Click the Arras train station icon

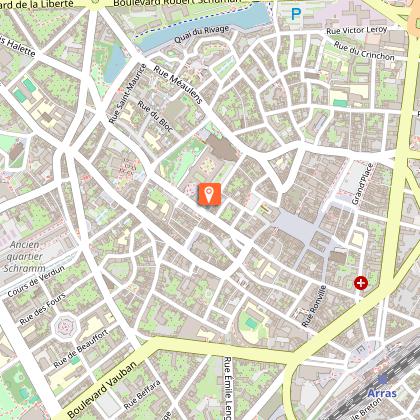click(383, 379)
